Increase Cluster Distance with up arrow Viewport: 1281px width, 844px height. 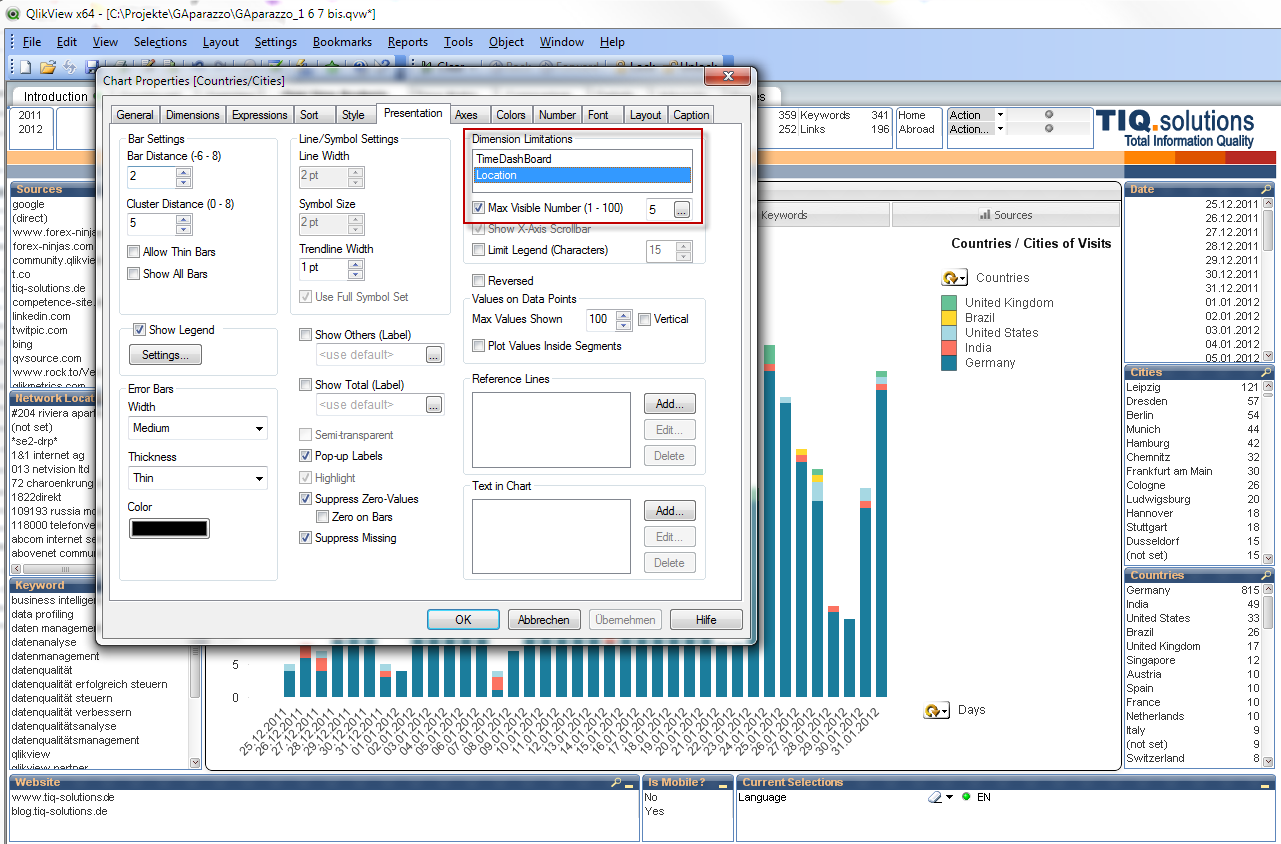[x=183, y=220]
